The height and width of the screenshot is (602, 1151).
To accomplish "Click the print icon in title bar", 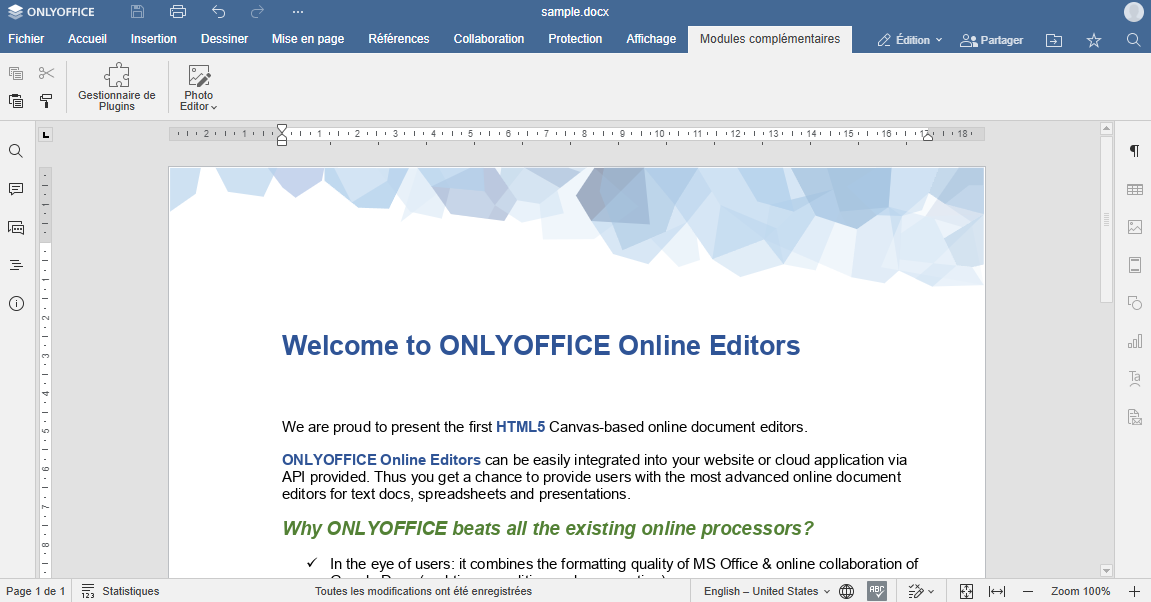I will 178,12.
